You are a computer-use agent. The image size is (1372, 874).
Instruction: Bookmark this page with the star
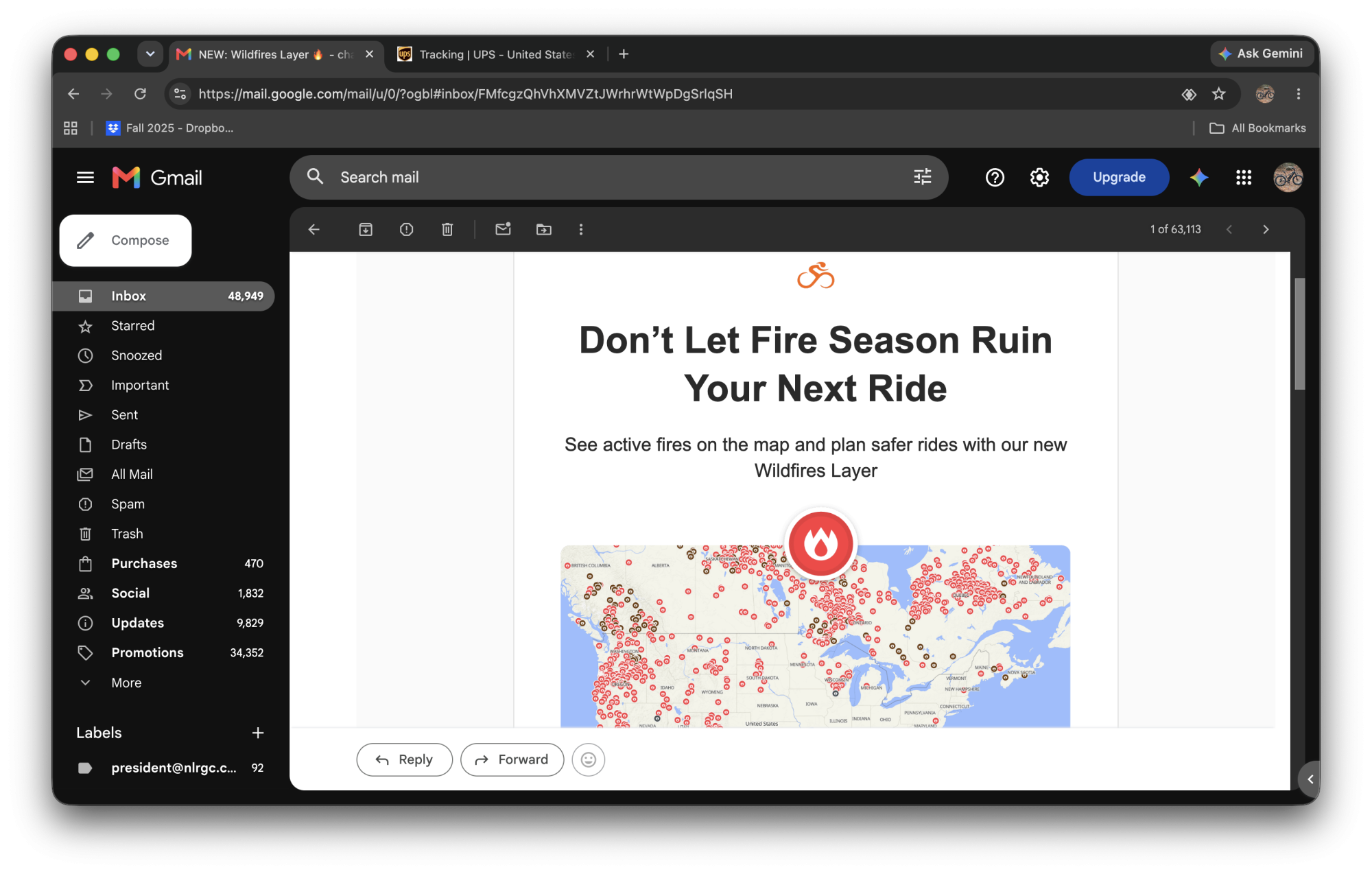pos(1218,94)
